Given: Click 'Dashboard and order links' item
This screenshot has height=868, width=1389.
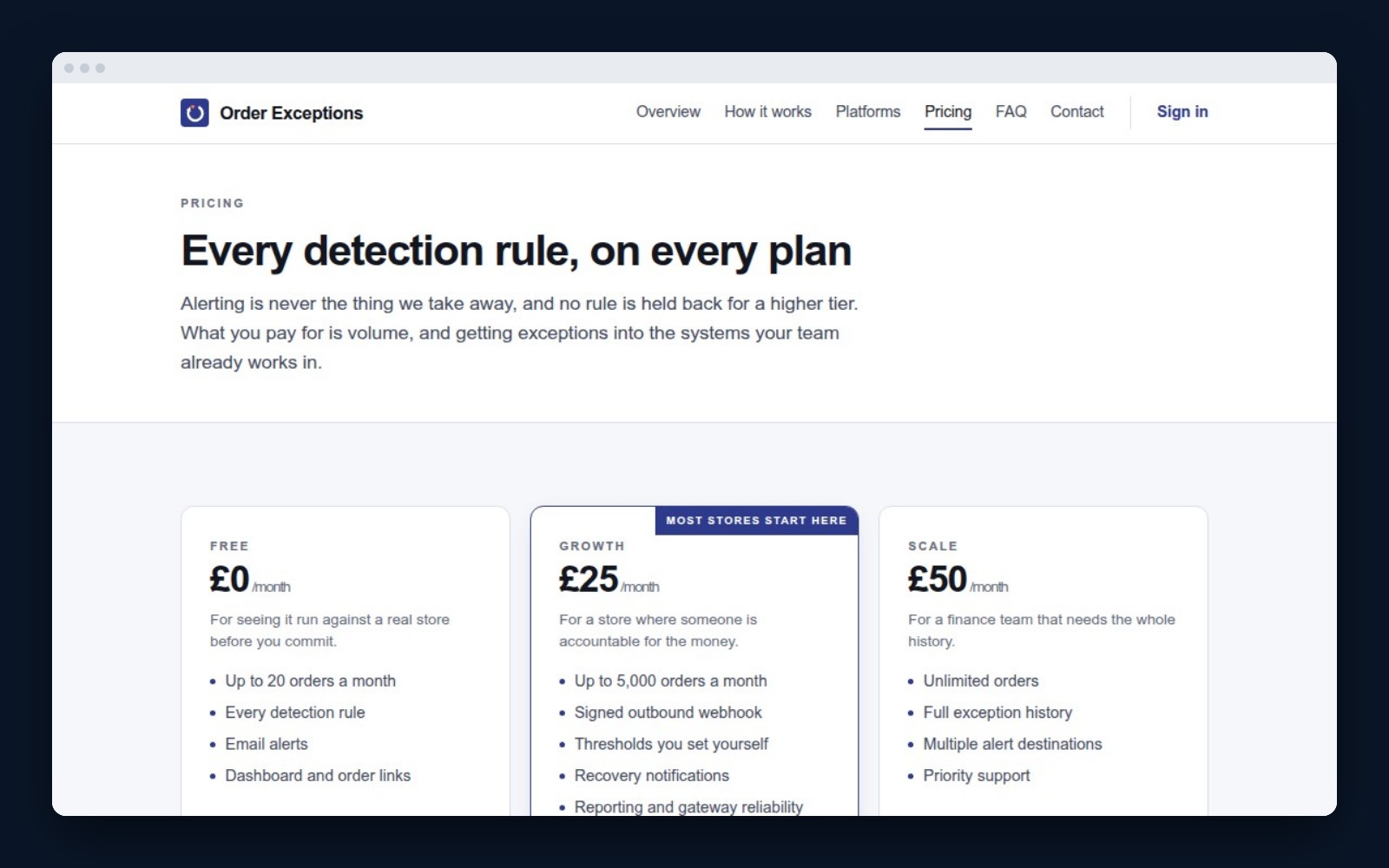Looking at the screenshot, I should pos(318,775).
